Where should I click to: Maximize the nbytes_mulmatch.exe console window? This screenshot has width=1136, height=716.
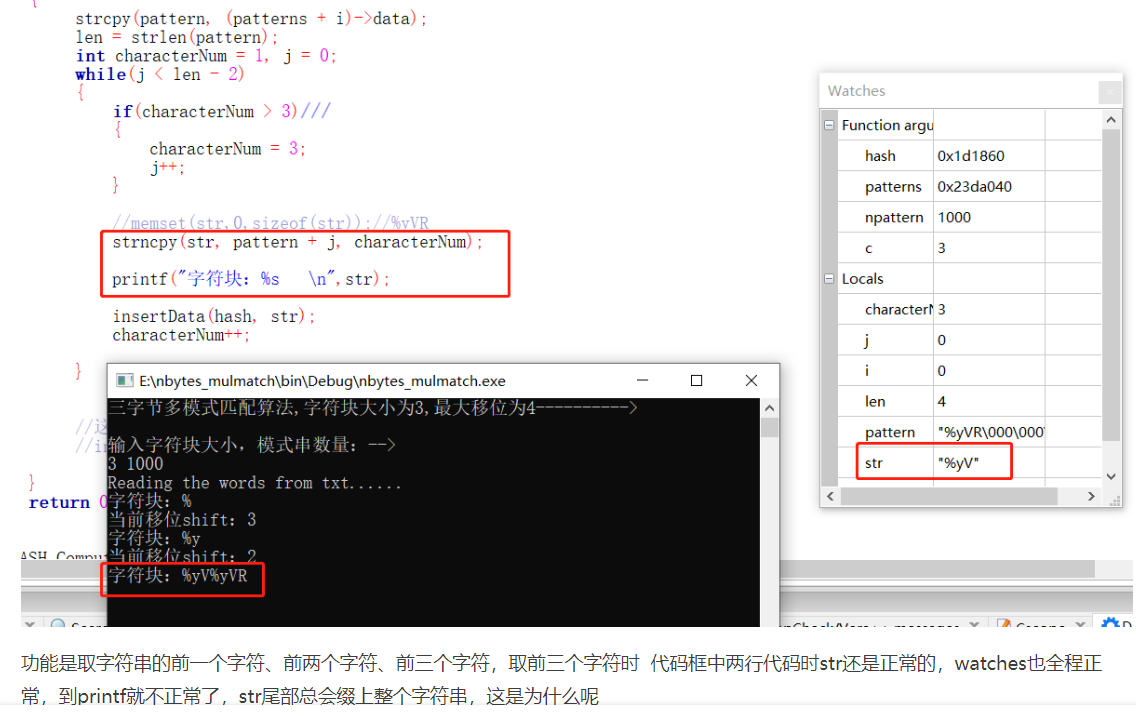[696, 380]
